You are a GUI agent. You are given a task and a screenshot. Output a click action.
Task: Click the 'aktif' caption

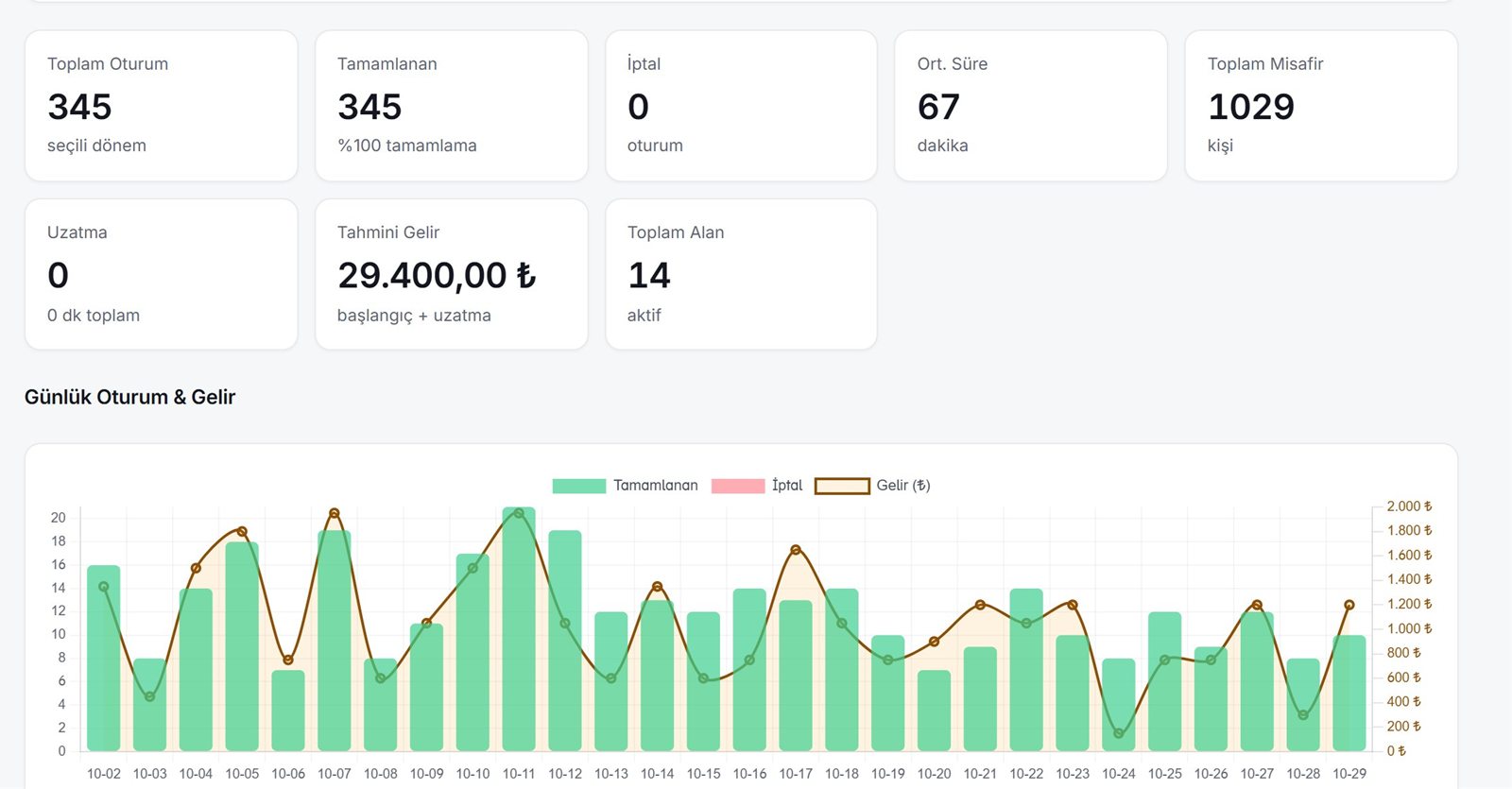[x=644, y=316]
